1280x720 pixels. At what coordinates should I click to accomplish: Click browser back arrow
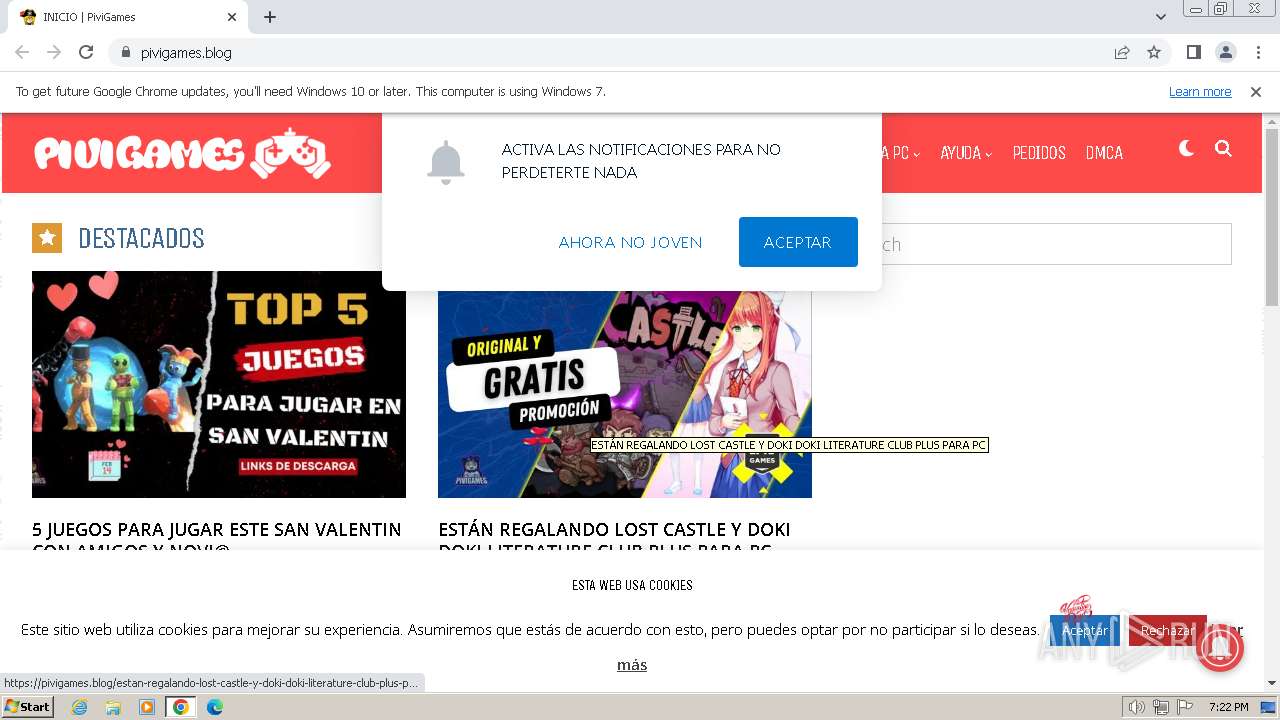[x=22, y=52]
